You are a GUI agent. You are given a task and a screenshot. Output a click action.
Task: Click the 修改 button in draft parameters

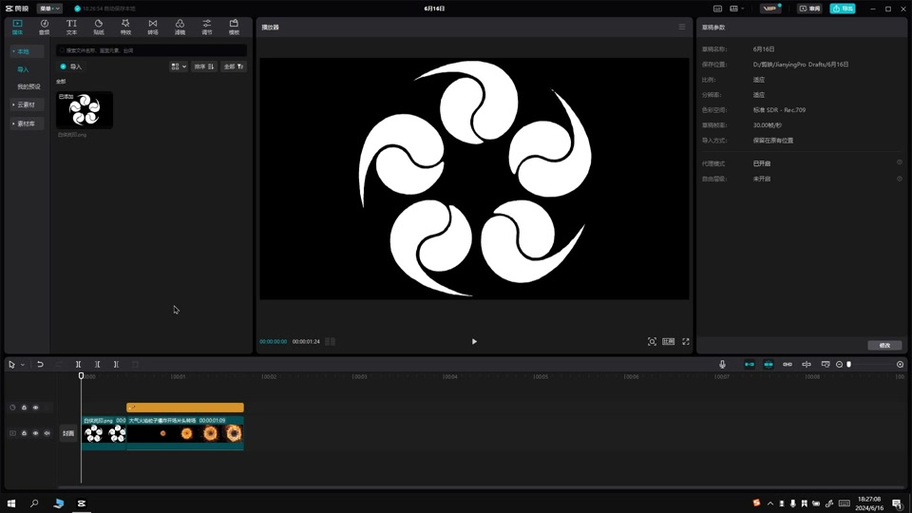[885, 345]
